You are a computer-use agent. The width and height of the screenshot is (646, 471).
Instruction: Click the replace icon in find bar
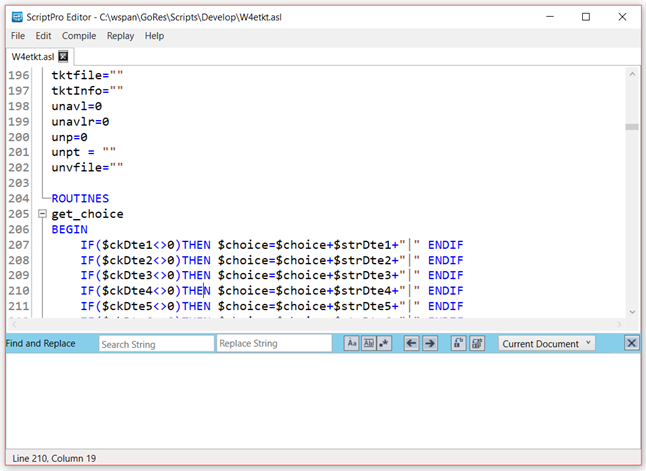[458, 343]
